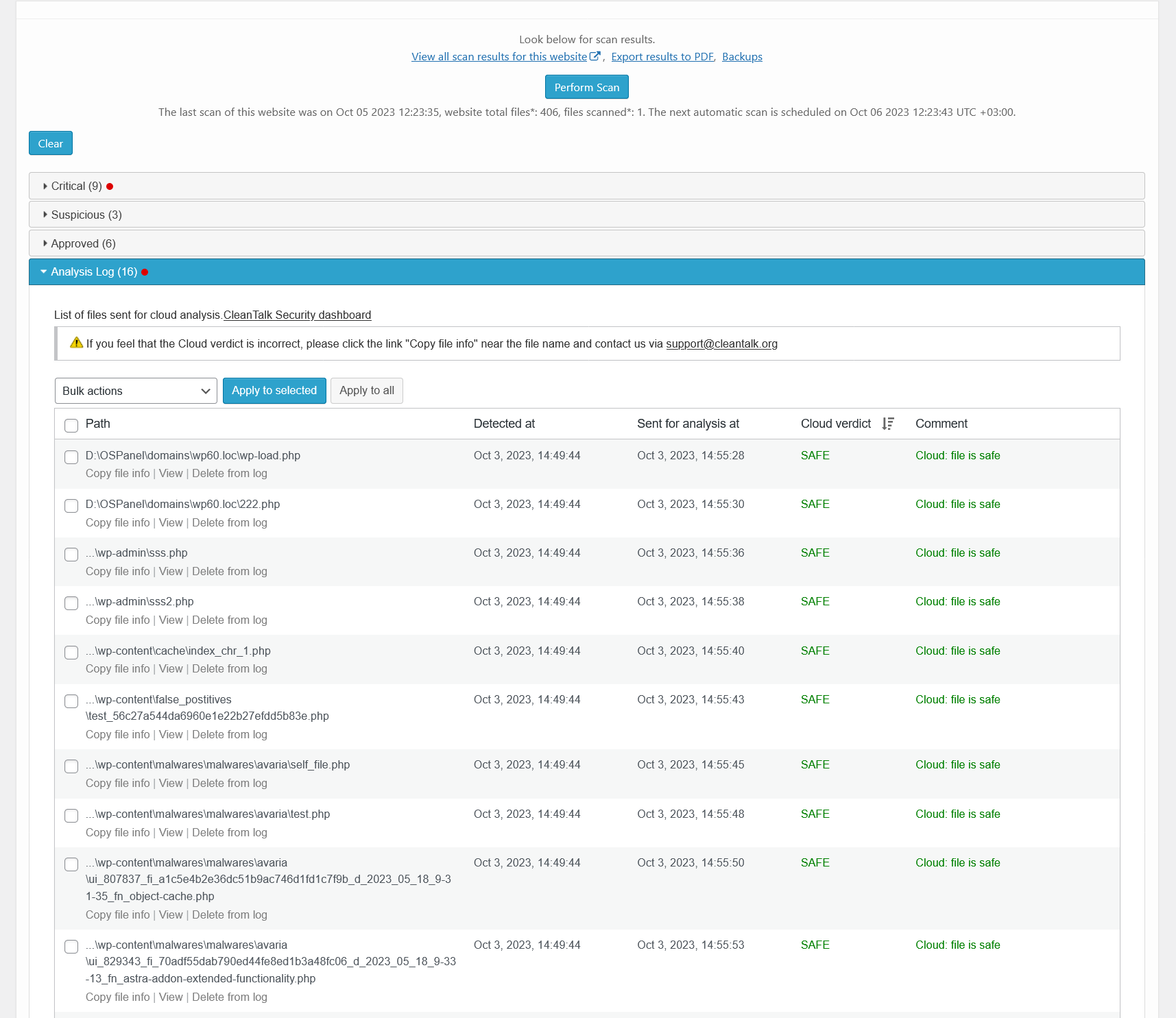
Task: Click the red dot next to Critical (9)
Action: (x=110, y=186)
